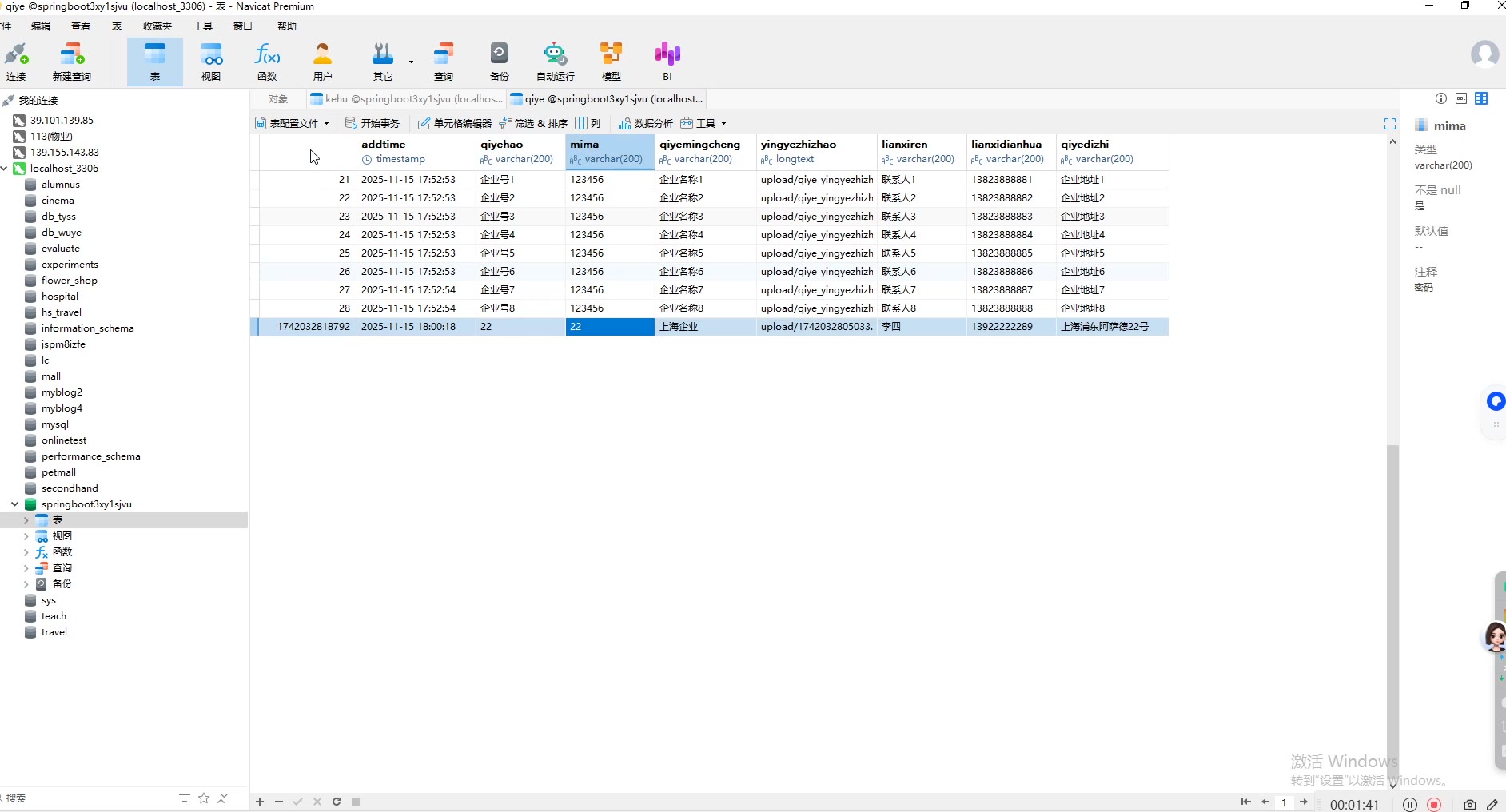Select the 表 (Table) toolbar icon
Image resolution: width=1506 pixels, height=812 pixels.
pos(155,62)
